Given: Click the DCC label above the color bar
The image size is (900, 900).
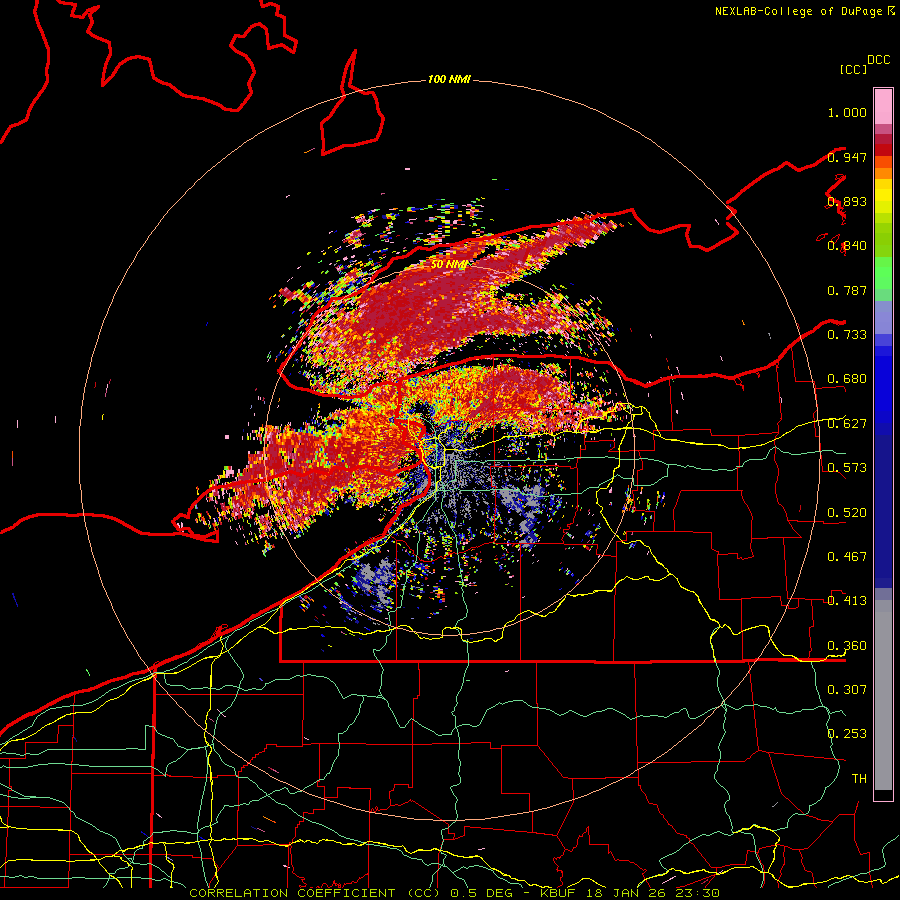Looking at the screenshot, I should click(x=879, y=60).
